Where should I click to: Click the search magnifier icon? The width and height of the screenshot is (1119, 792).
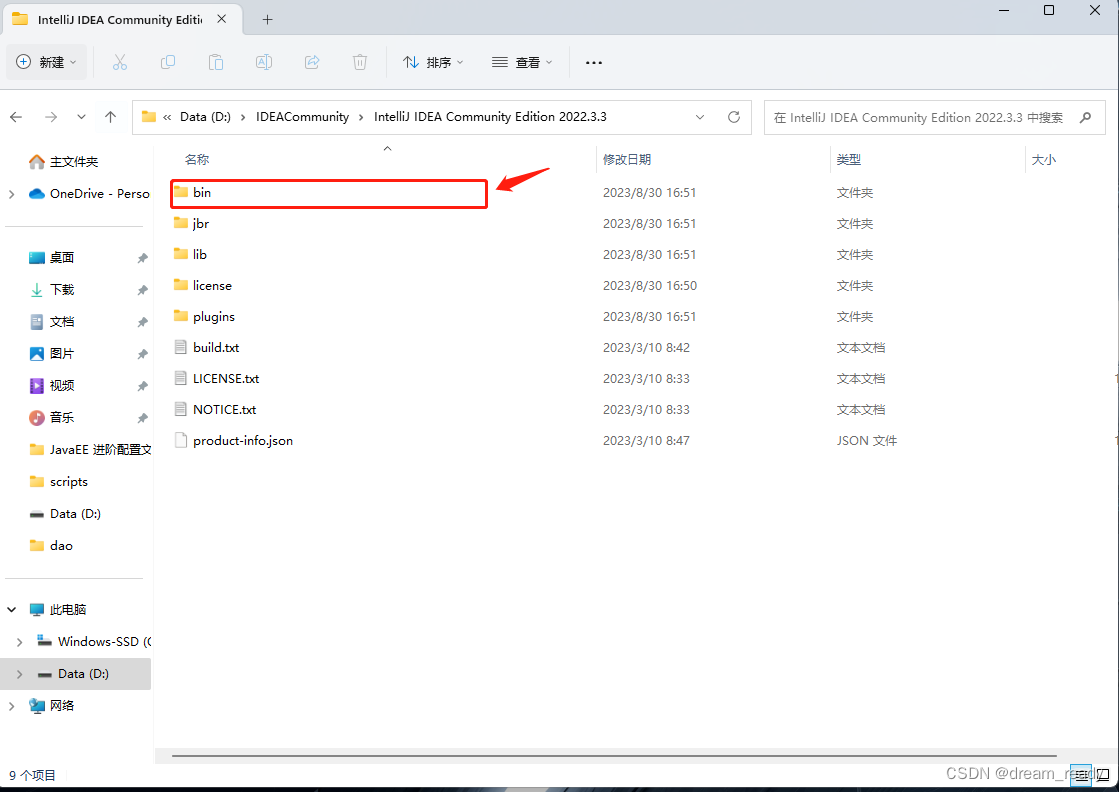click(x=1085, y=118)
